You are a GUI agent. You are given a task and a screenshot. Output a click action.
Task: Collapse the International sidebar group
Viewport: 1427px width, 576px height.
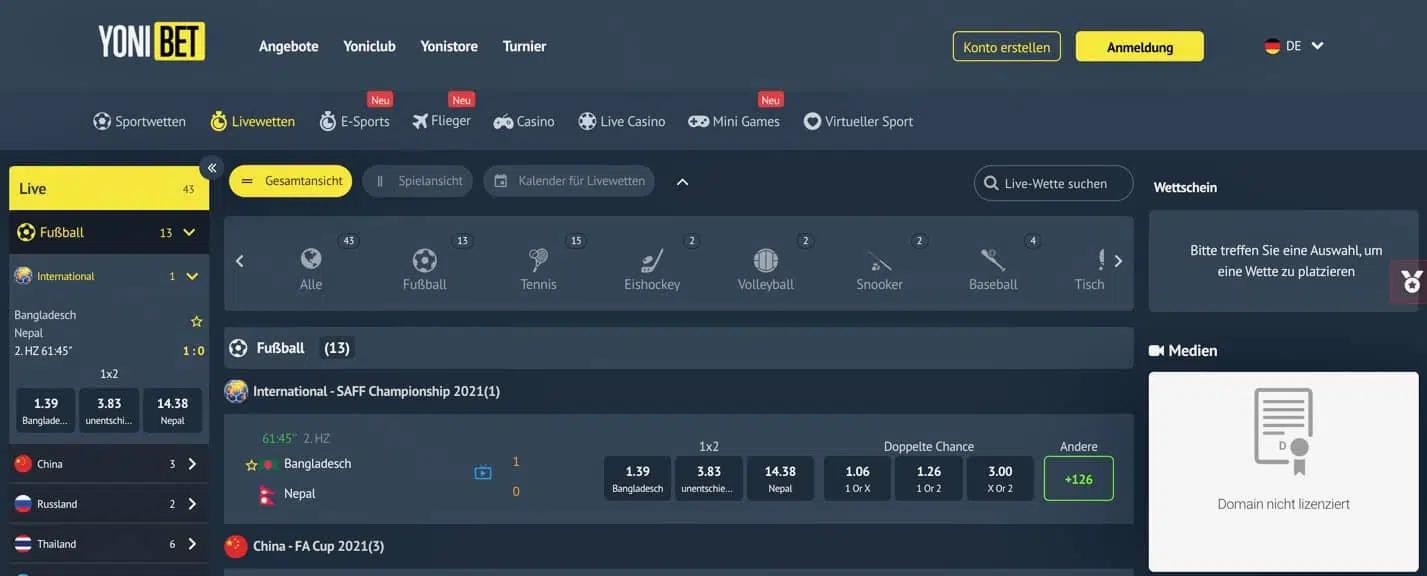click(x=192, y=276)
